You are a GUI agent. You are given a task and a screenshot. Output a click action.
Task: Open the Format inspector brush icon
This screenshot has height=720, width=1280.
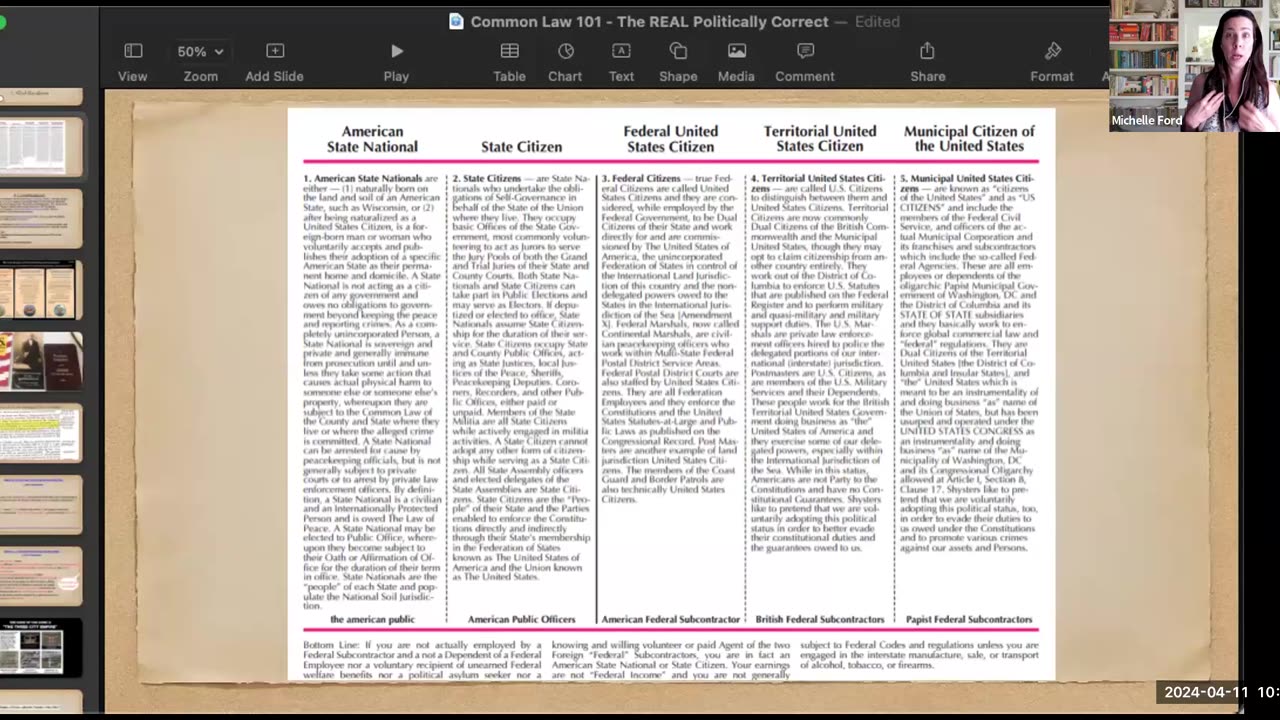tap(1052, 51)
